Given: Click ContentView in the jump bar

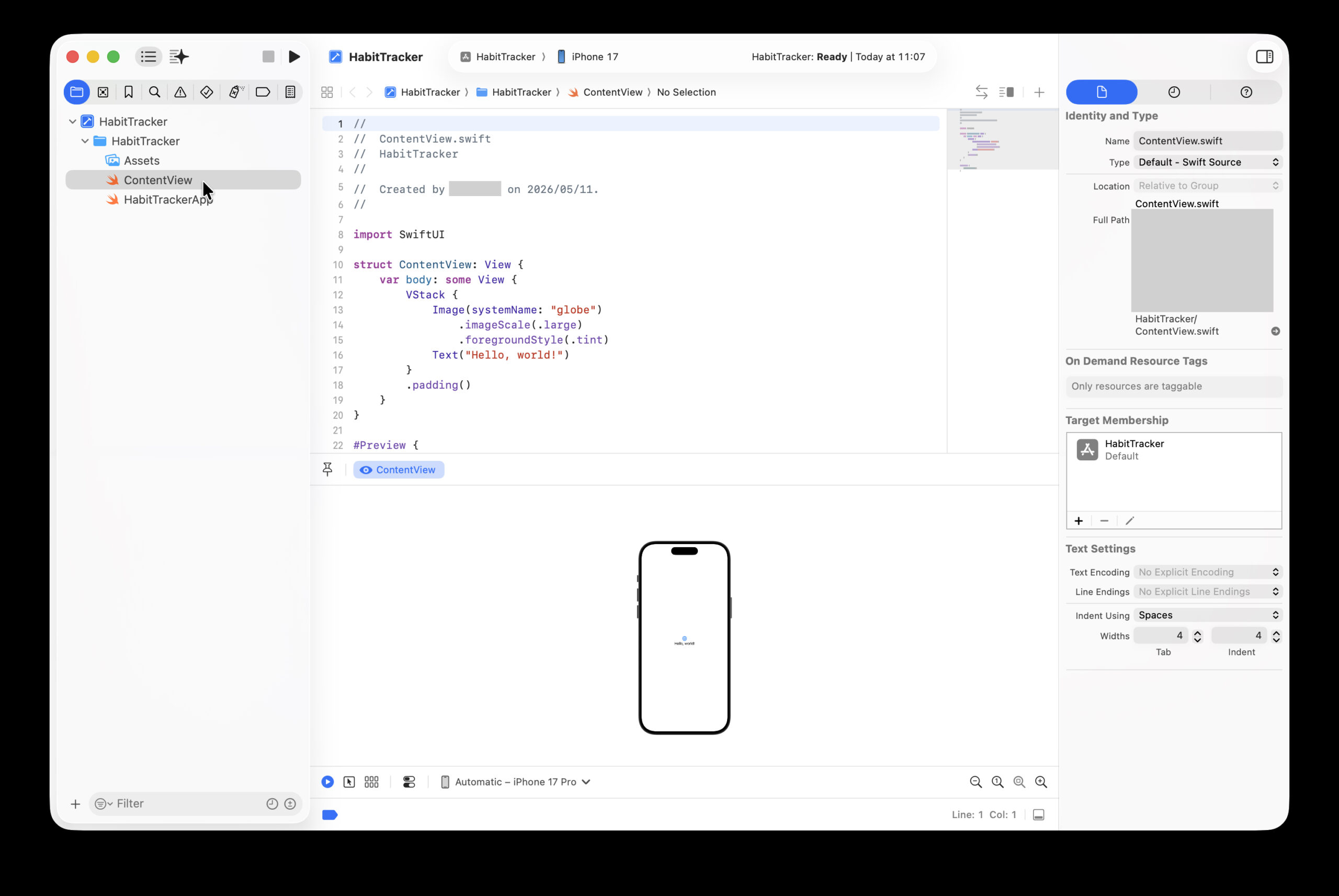Looking at the screenshot, I should [606, 92].
